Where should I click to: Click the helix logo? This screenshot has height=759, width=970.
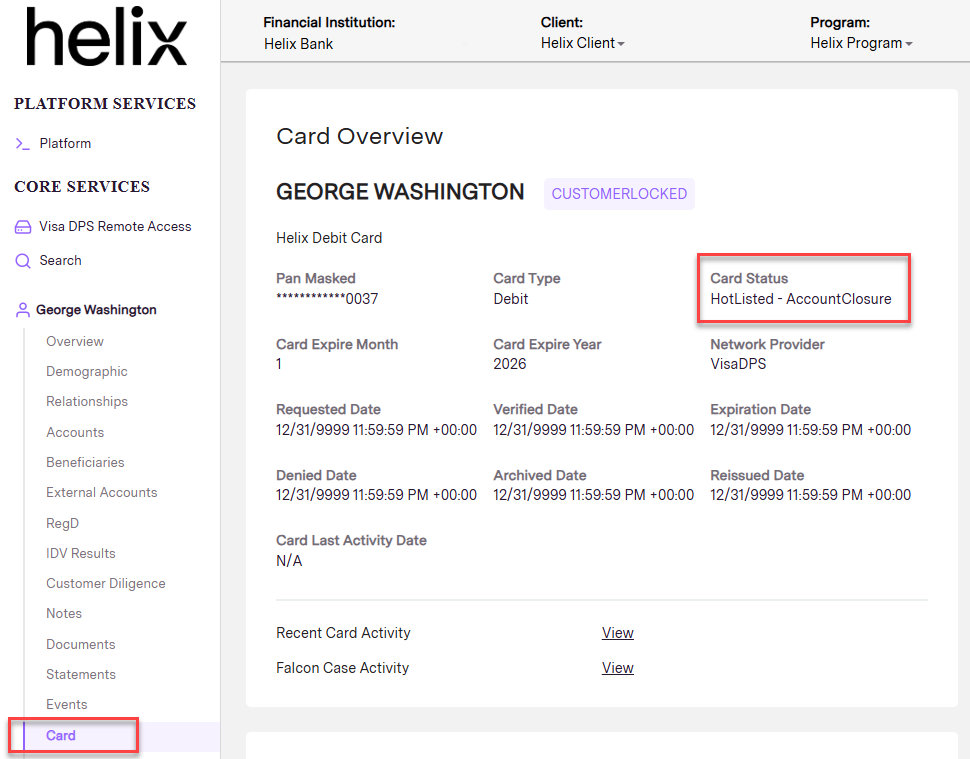(106, 40)
